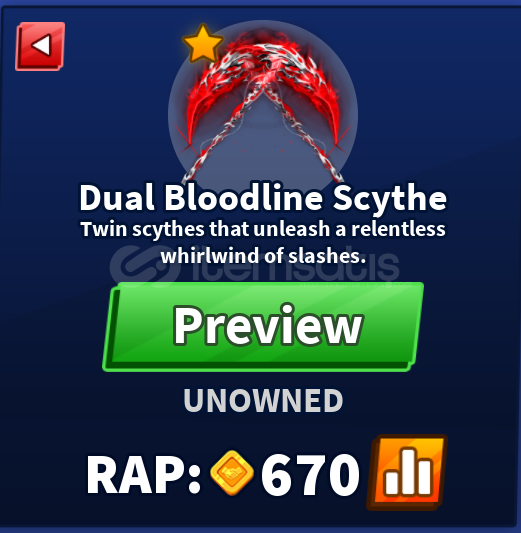Click the right chain handle of scythe
Image resolution: width=521 pixels, height=533 pixels.
tap(304, 136)
